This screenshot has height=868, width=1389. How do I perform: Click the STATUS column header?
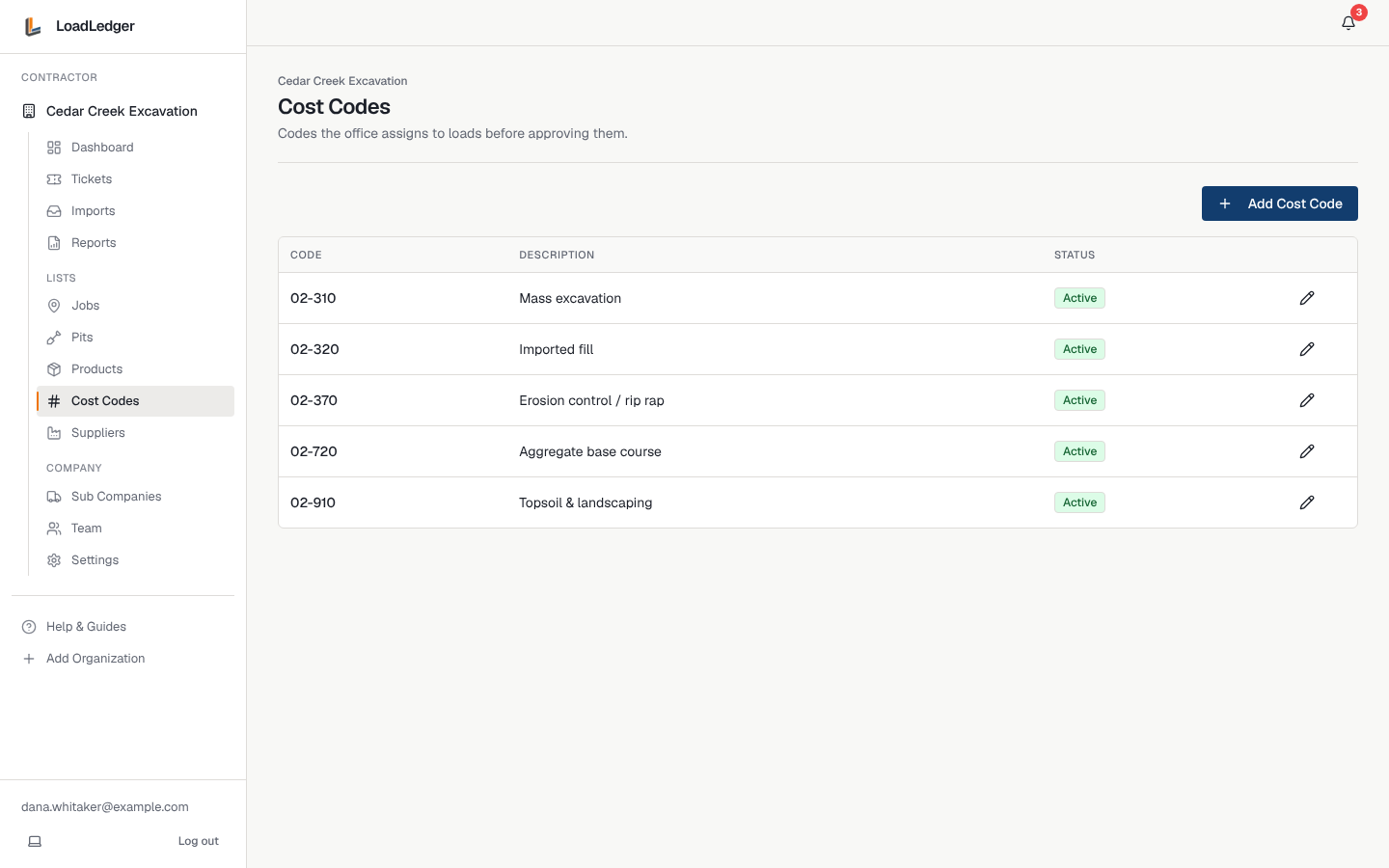[x=1075, y=256]
